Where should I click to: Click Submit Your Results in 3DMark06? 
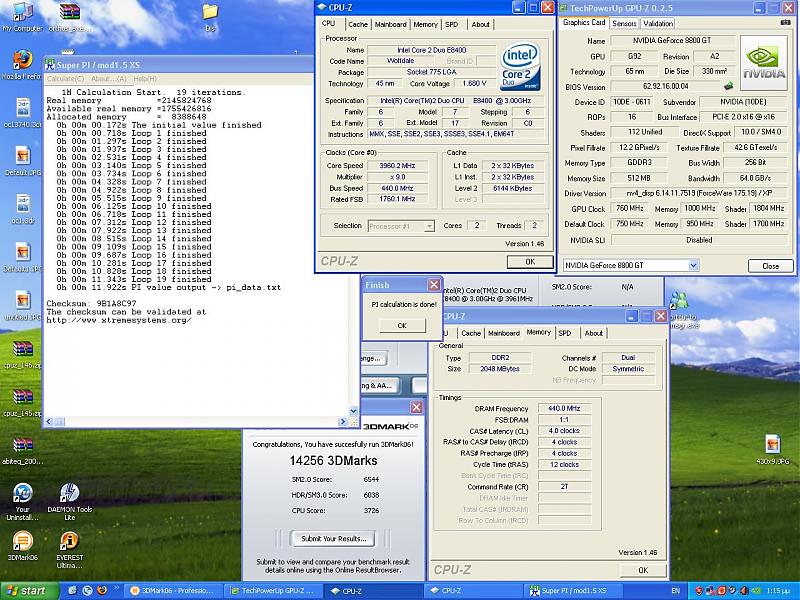[333, 538]
